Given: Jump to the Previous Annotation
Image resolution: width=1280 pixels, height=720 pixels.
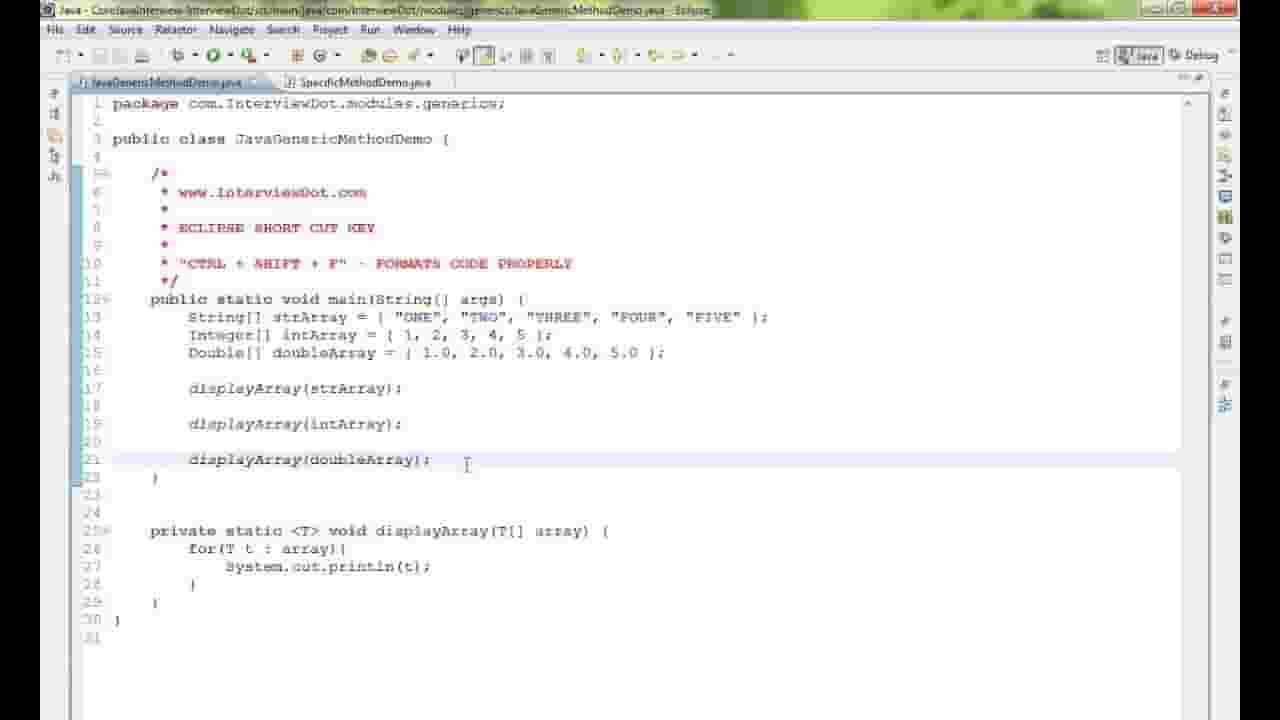Looking at the screenshot, I should 618,56.
